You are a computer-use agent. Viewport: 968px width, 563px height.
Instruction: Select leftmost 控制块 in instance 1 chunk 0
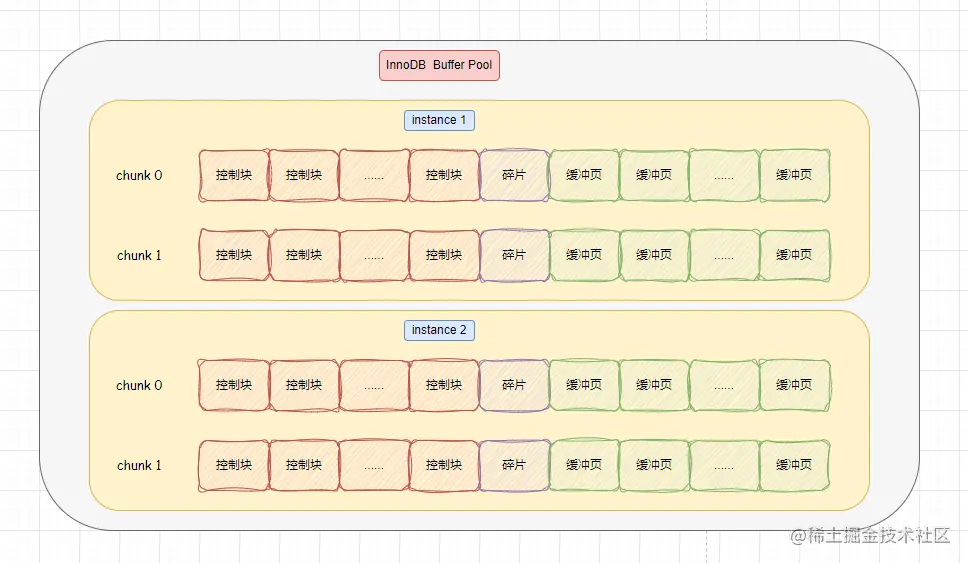click(234, 175)
